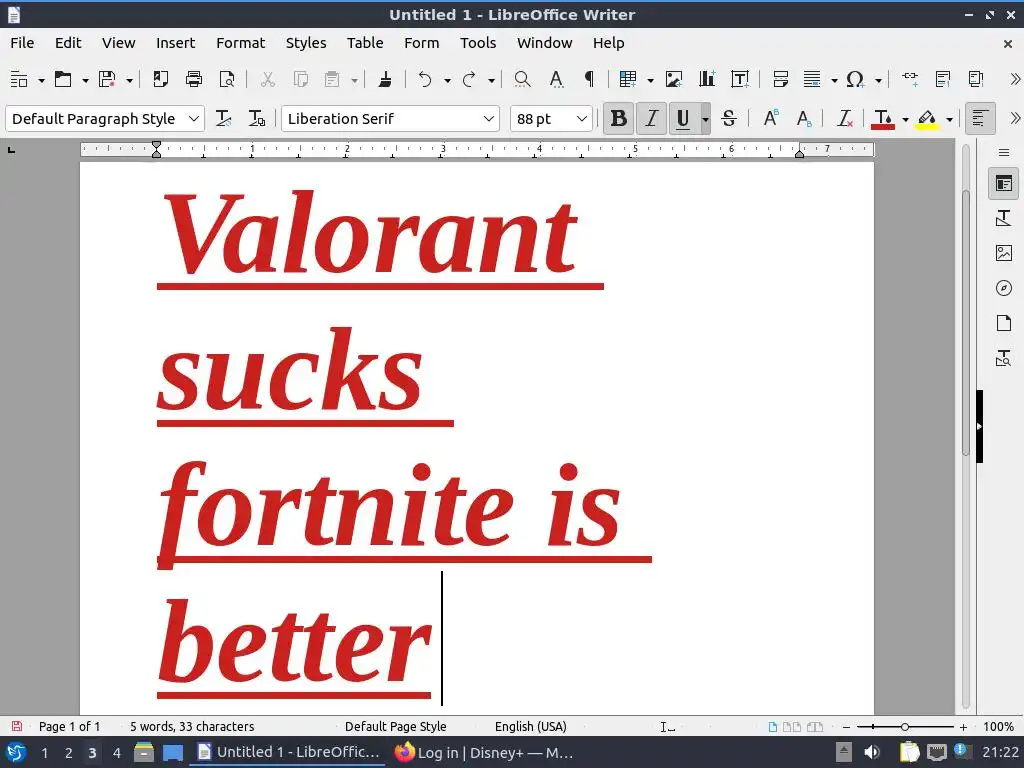This screenshot has height=768, width=1024.
Task: Expand Undo history dropdown arrow
Action: click(x=447, y=80)
